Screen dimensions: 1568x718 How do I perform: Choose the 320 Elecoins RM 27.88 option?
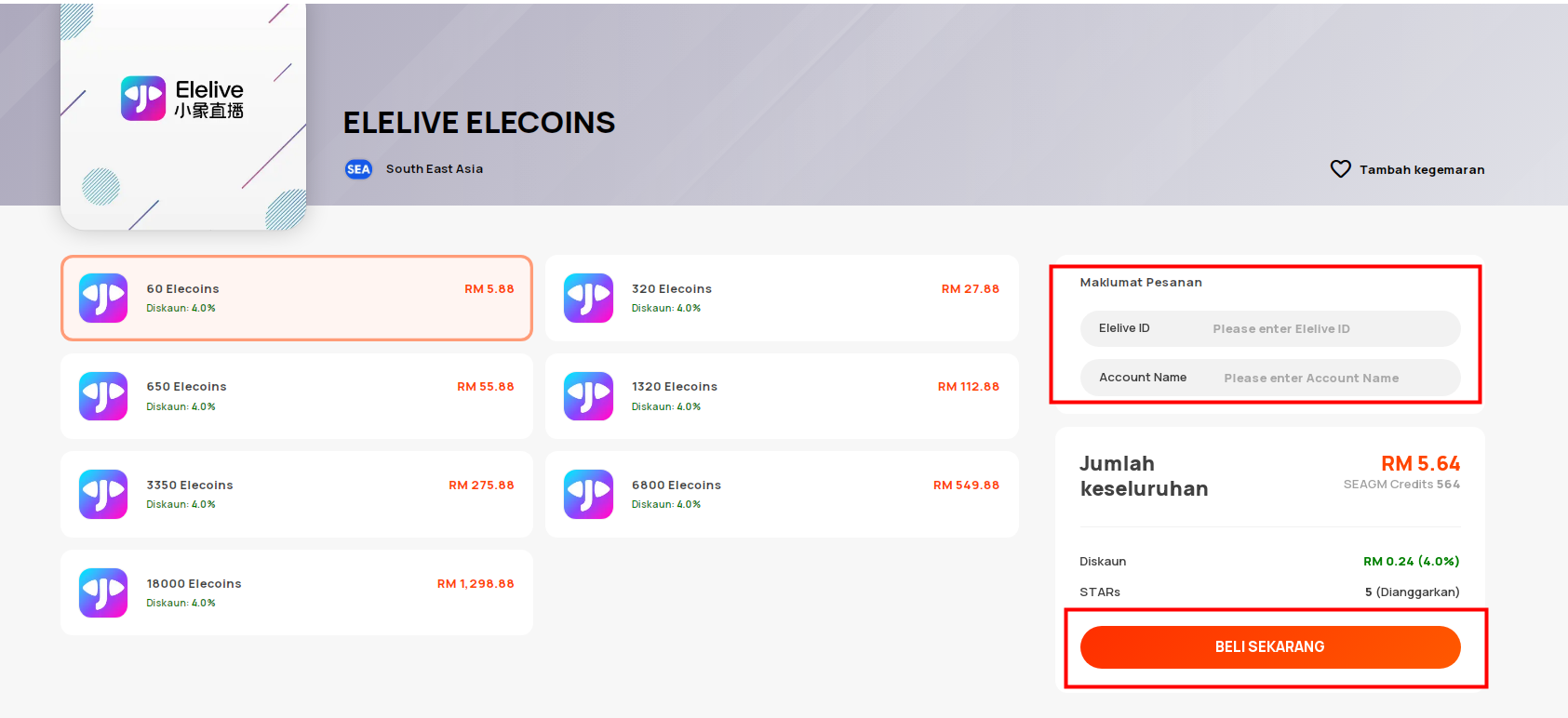coord(782,298)
